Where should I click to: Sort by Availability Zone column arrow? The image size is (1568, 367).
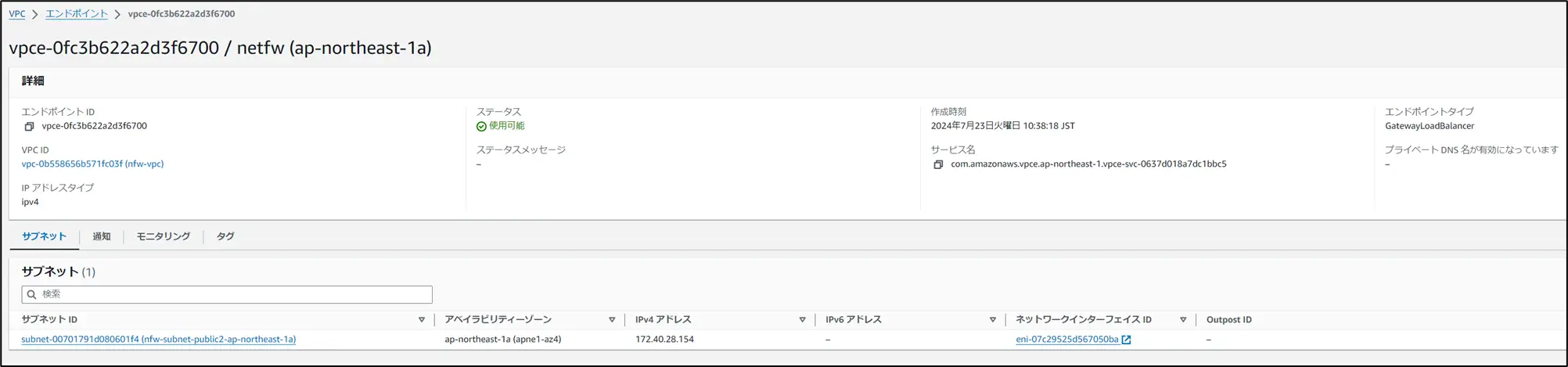click(x=612, y=320)
